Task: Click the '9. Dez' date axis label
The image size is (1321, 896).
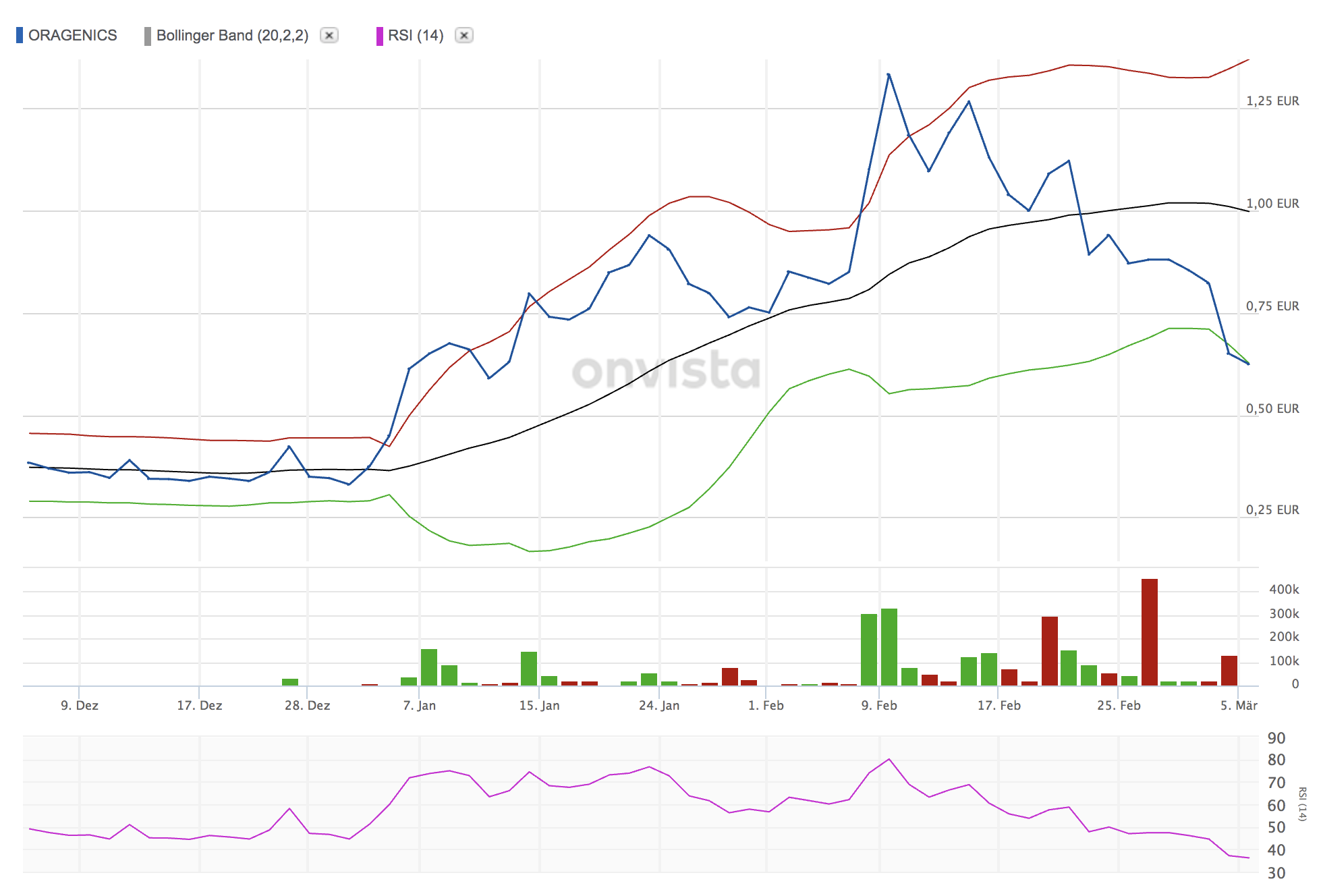Action: coord(80,705)
